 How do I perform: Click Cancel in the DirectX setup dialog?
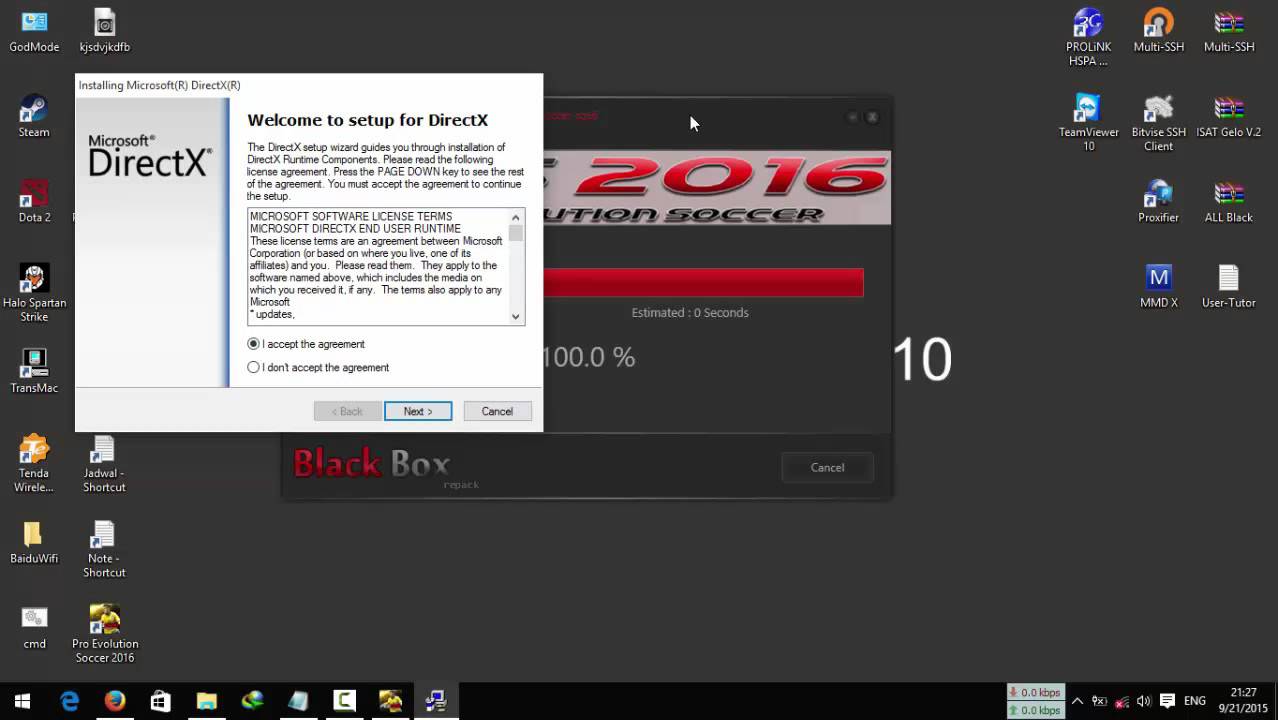click(x=497, y=411)
